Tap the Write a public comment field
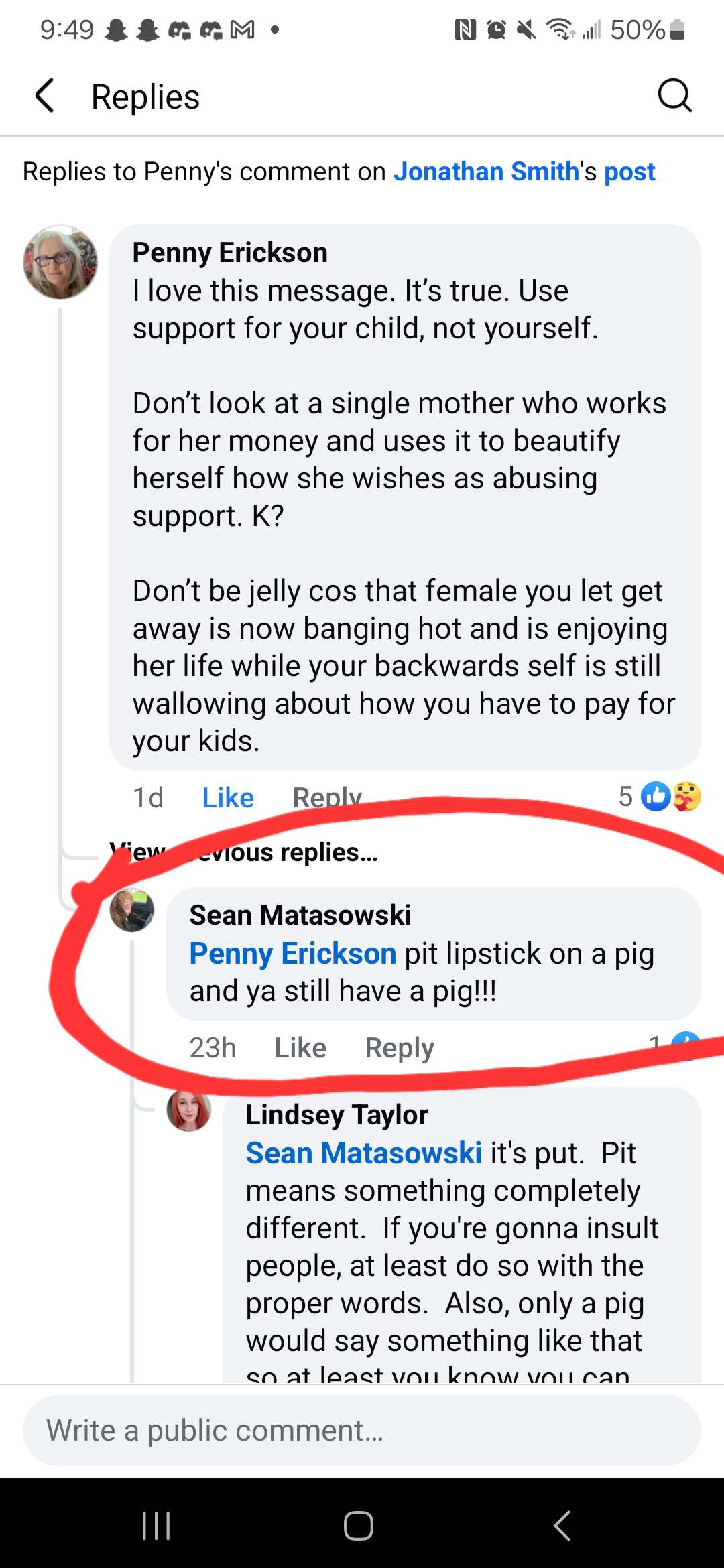Screen dimensions: 724x1568 point(362,1431)
